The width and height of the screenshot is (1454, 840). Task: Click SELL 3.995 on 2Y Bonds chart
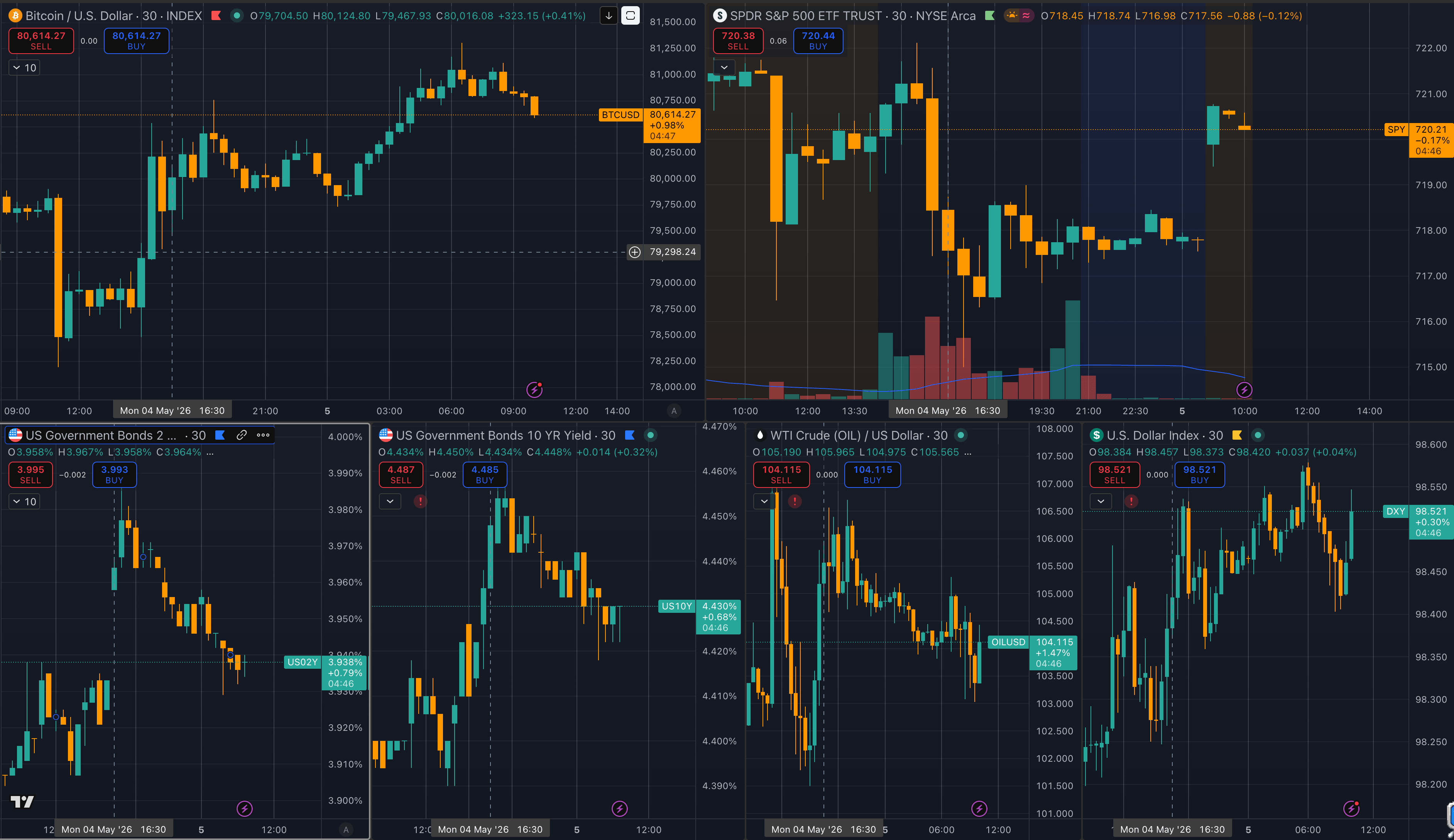(30, 474)
